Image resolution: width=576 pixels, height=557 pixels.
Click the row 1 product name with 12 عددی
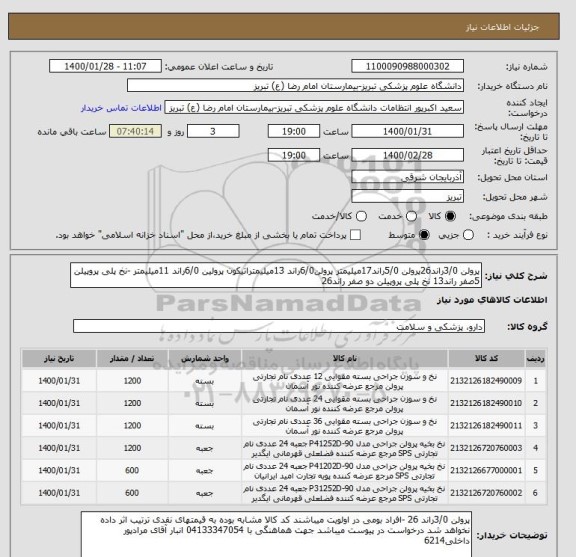tap(345, 381)
